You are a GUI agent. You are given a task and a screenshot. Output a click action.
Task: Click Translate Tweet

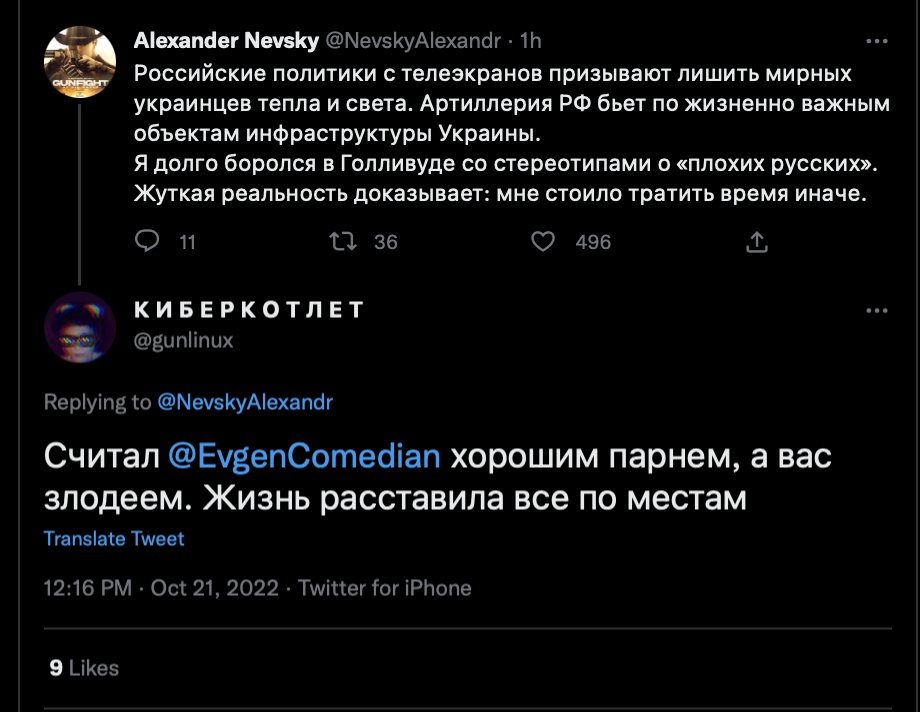pyautogui.click(x=114, y=538)
